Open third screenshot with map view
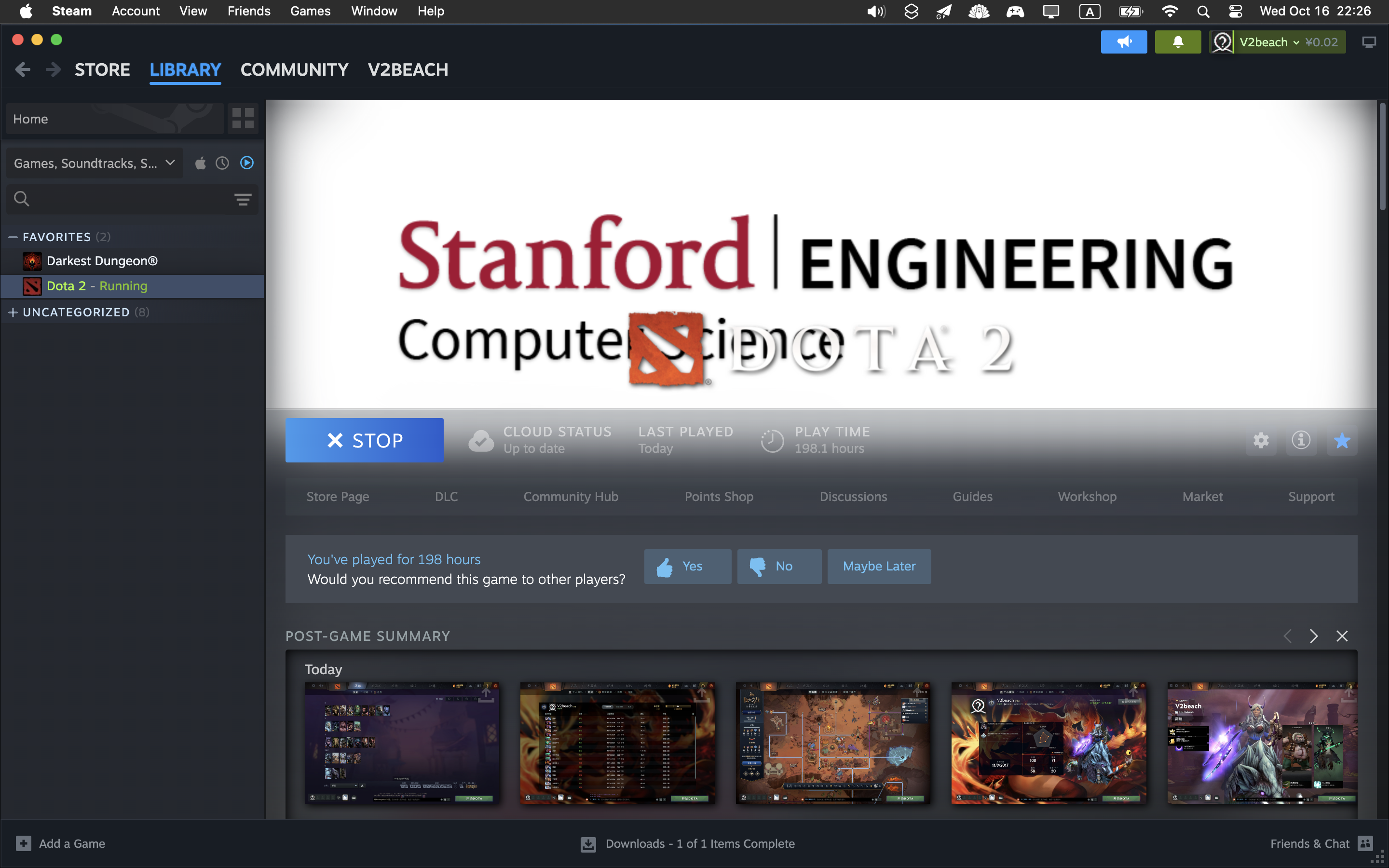 833,743
